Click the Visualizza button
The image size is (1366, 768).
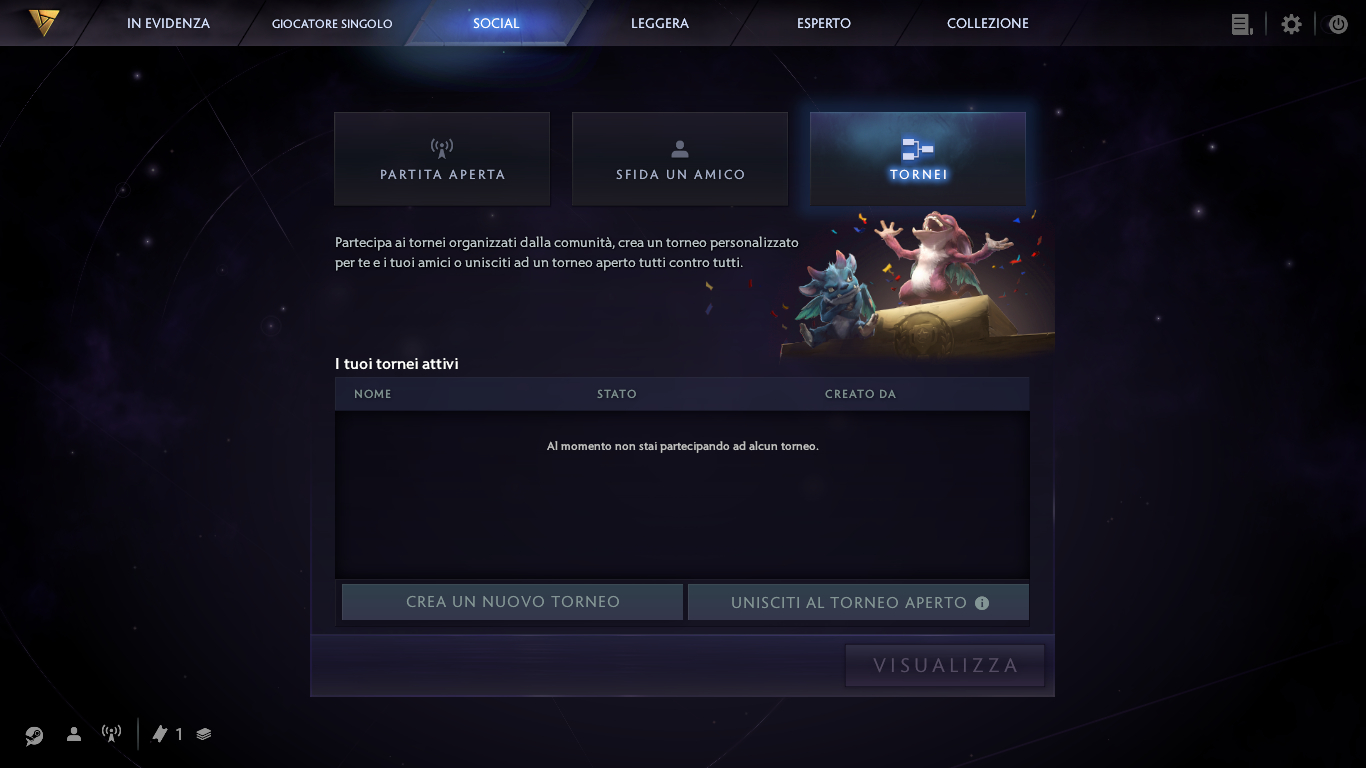click(x=945, y=665)
